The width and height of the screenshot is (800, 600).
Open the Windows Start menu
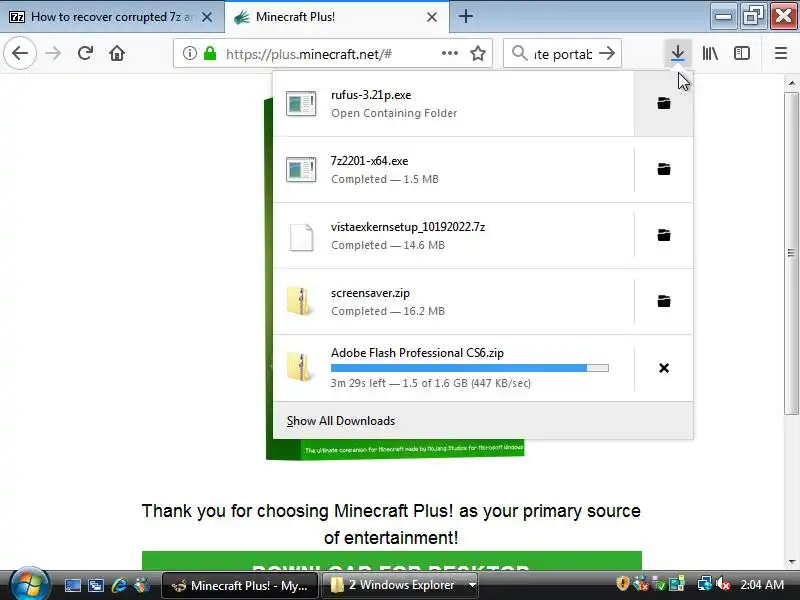29,585
